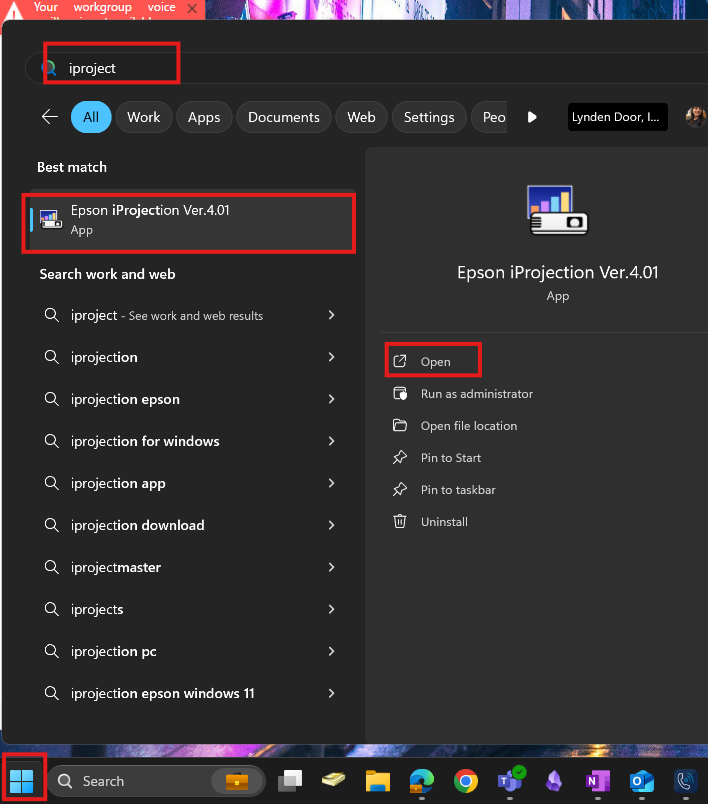Show more filter tabs with play arrow
Viewport: 708px width, 804px height.
(532, 117)
